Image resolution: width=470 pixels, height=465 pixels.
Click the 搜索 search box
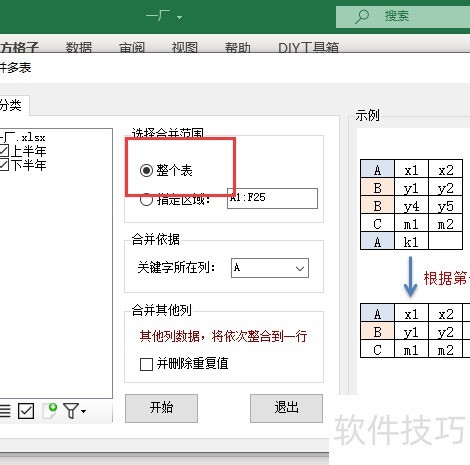(403, 16)
